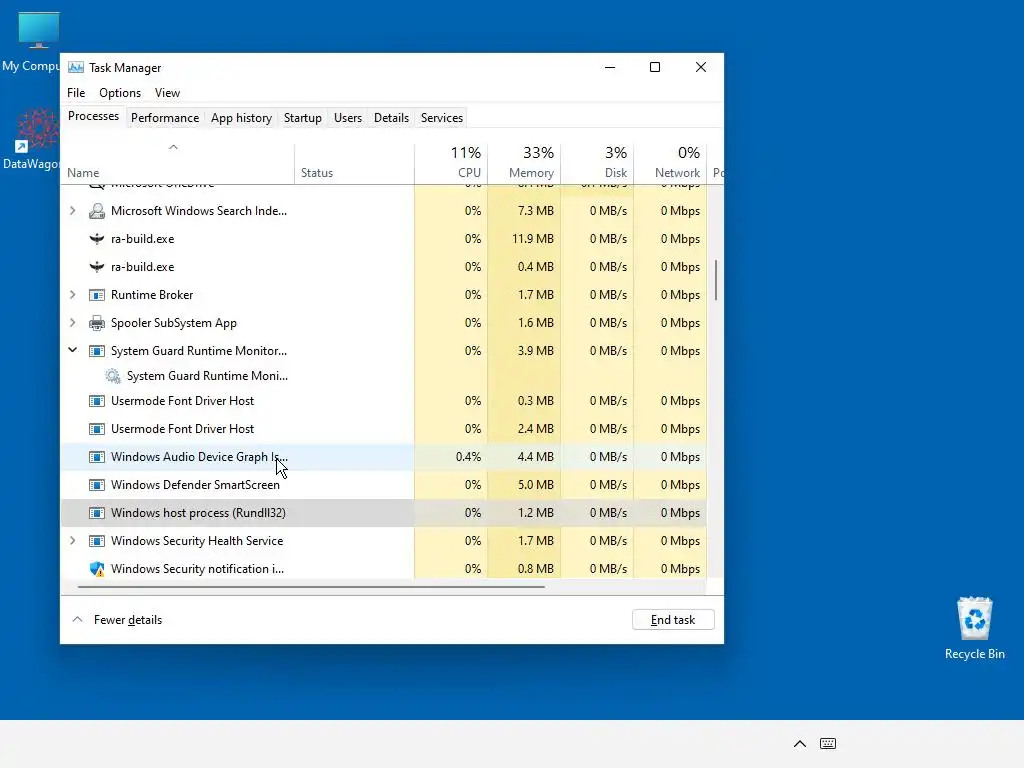Minimize the Task Manager window
The image size is (1024, 768).
(x=610, y=67)
